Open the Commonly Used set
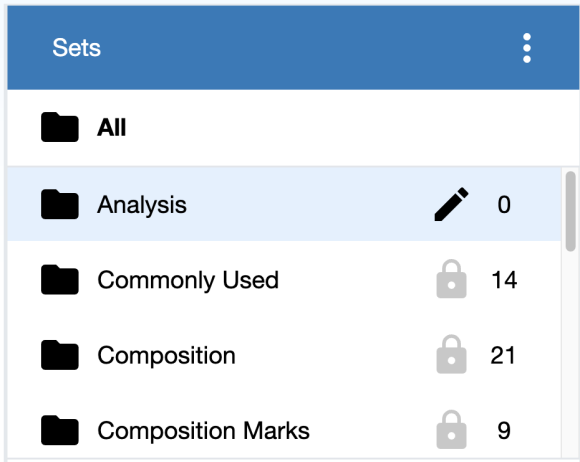The height and width of the screenshot is (462, 580). 284,279
